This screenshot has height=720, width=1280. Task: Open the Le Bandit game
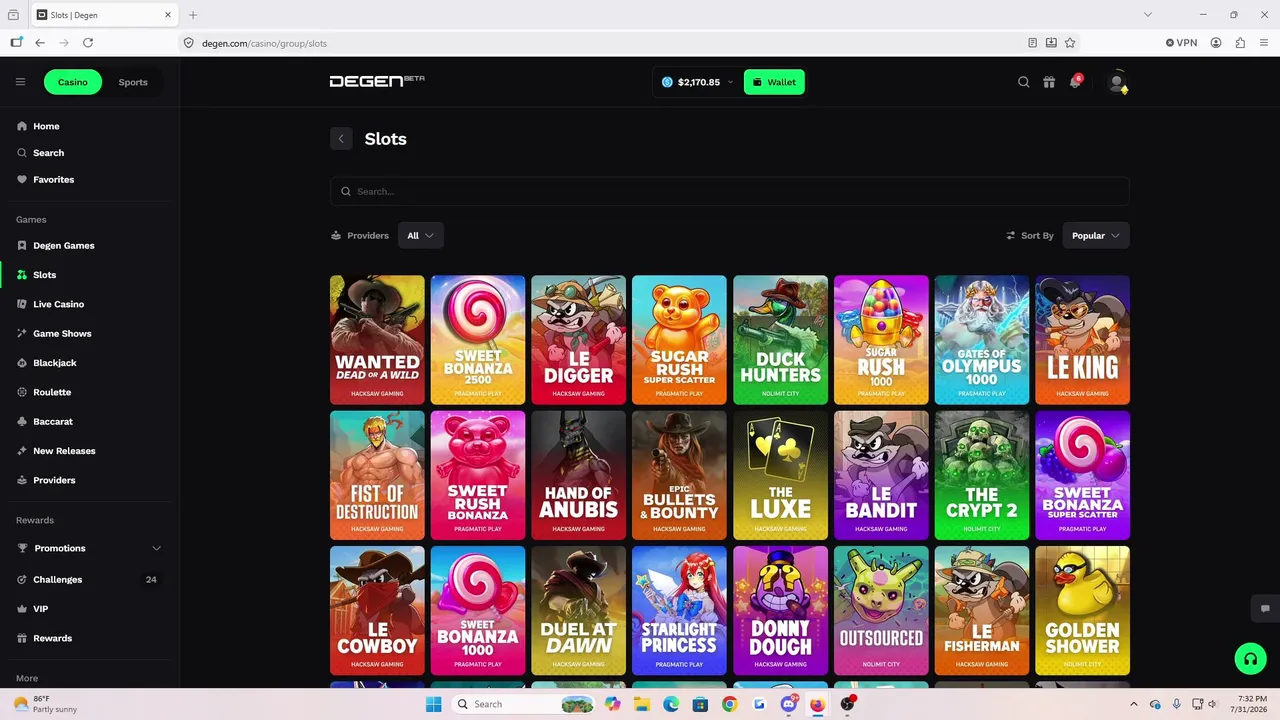pyautogui.click(x=881, y=475)
